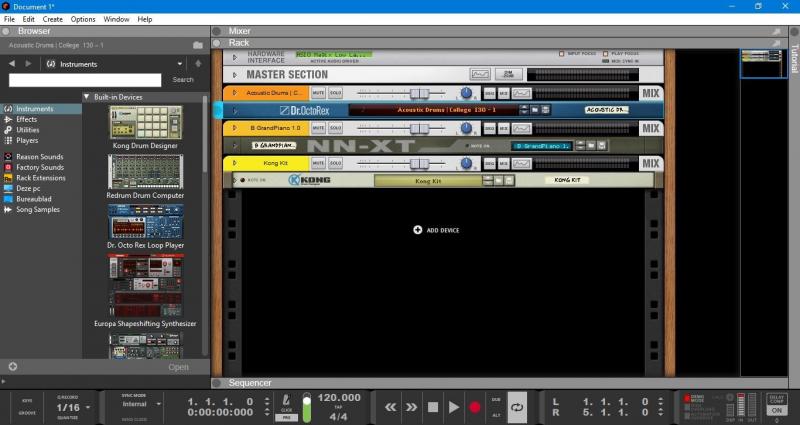Toggle the Loop button in transport
The width and height of the screenshot is (800, 425).
517,407
